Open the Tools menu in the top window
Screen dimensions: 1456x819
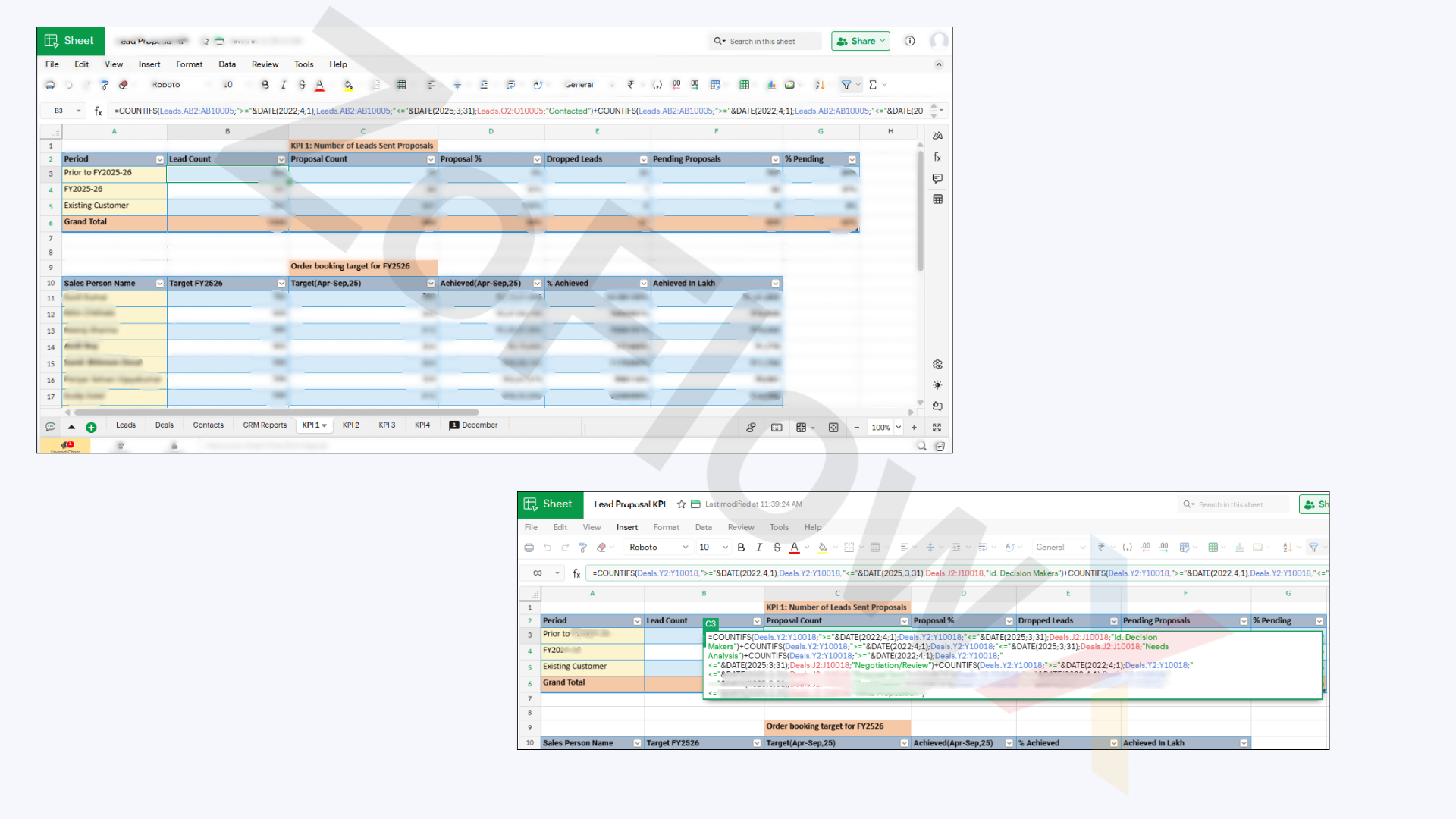click(x=304, y=64)
